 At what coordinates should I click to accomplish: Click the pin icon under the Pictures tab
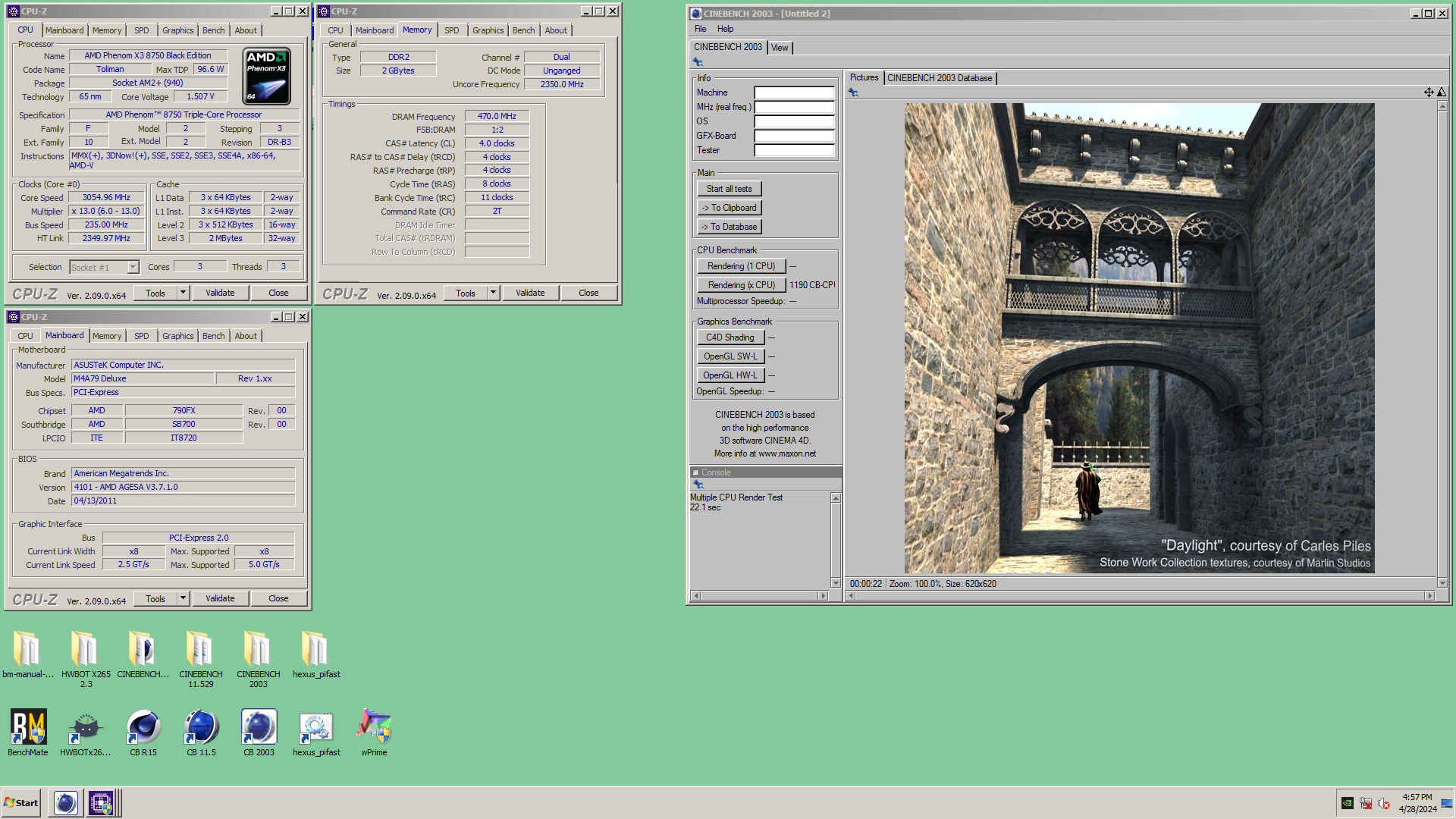[x=853, y=93]
